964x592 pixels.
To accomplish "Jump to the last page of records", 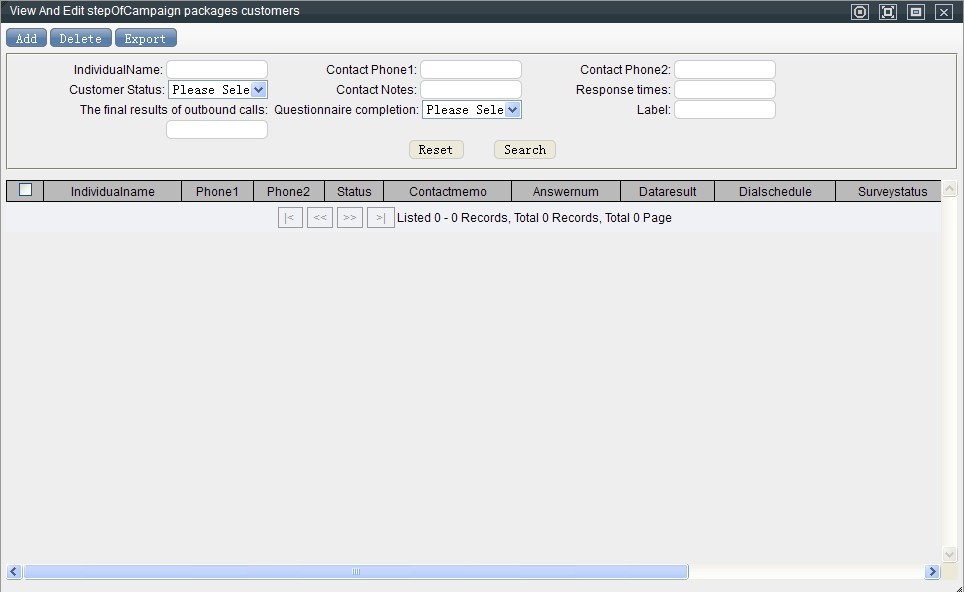I will tap(380, 218).
